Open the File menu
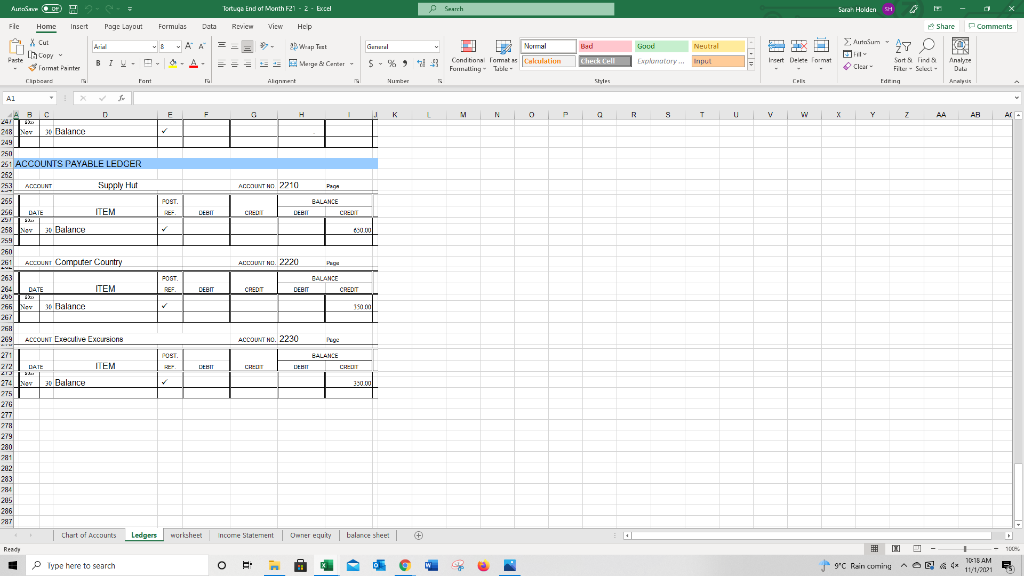 [14, 27]
